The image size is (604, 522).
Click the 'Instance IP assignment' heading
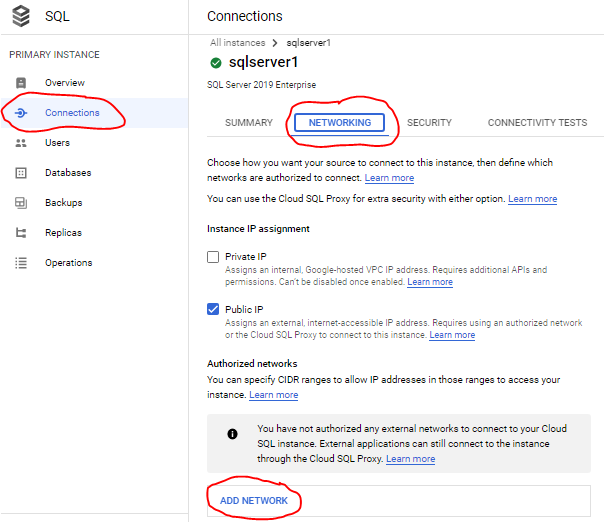[x=258, y=229]
